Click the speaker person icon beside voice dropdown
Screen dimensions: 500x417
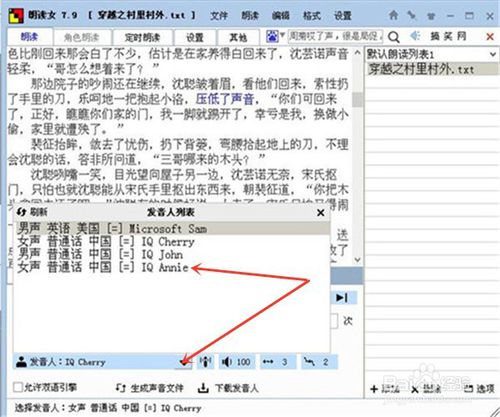205,362
